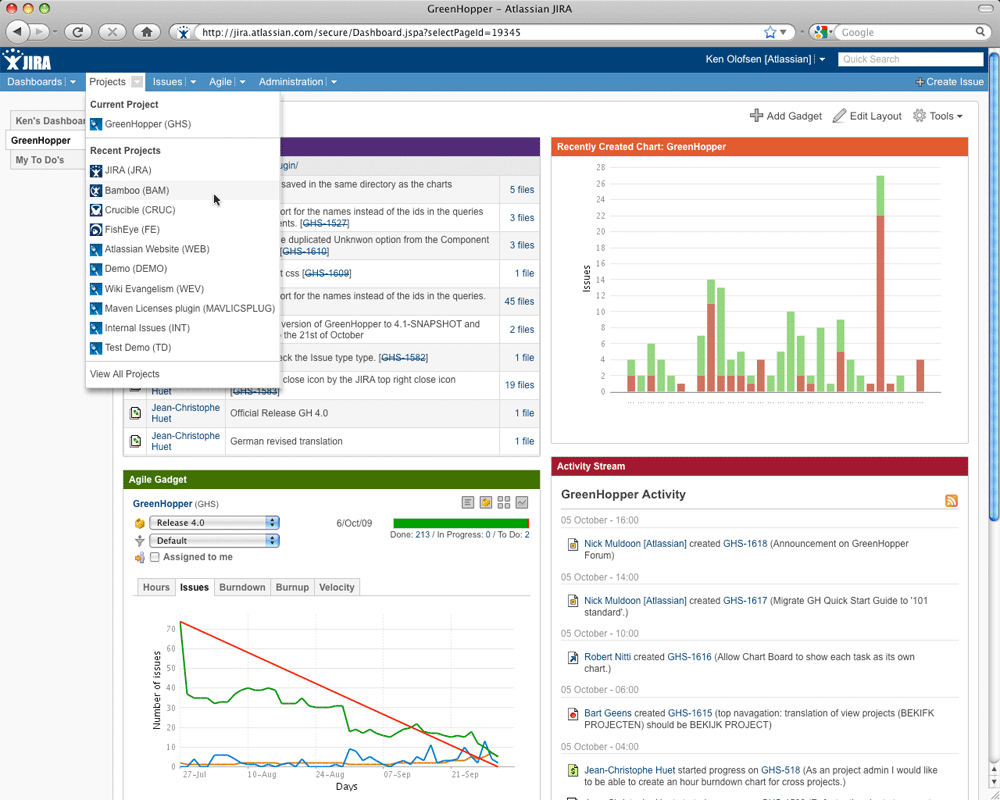Expand the Administration menu arrow
The height and width of the screenshot is (800, 1000).
click(x=334, y=82)
